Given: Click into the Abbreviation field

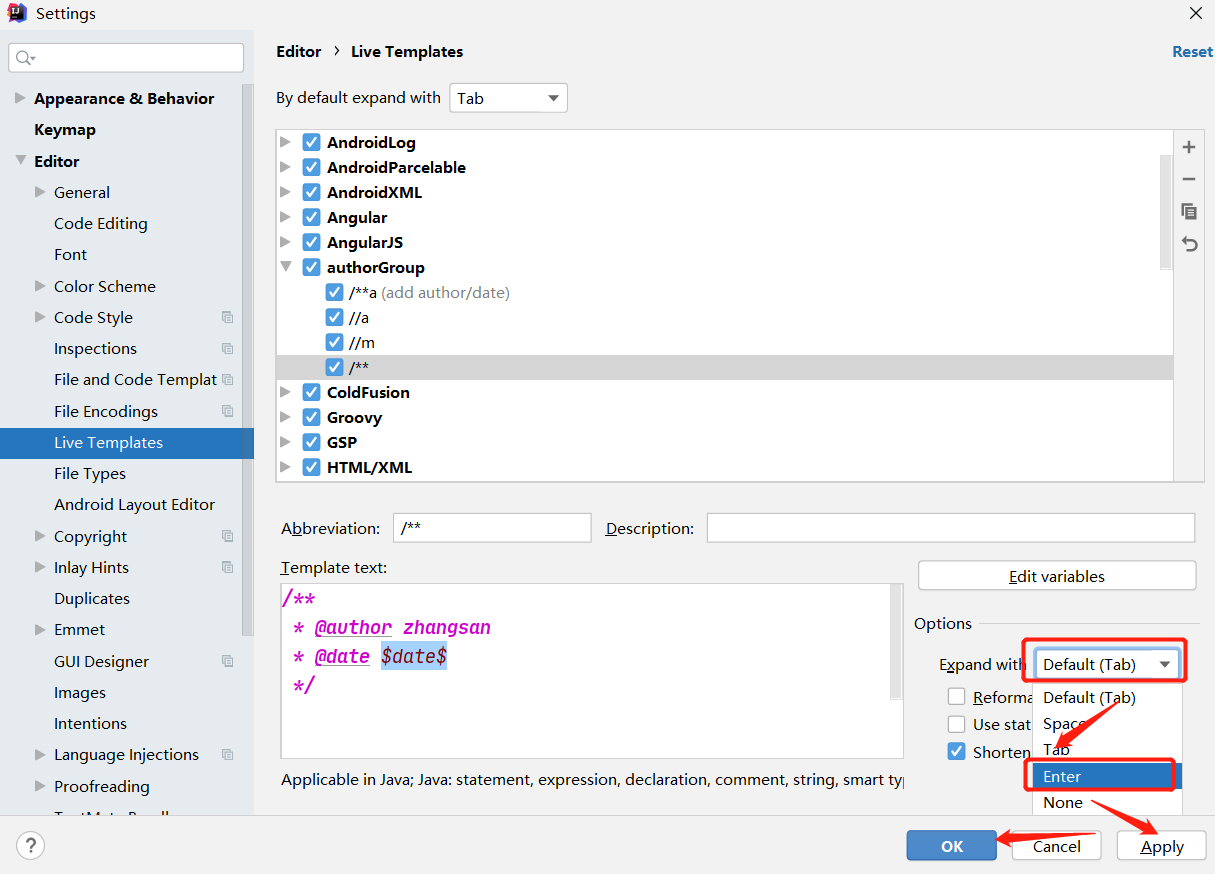Looking at the screenshot, I should click(x=492, y=528).
